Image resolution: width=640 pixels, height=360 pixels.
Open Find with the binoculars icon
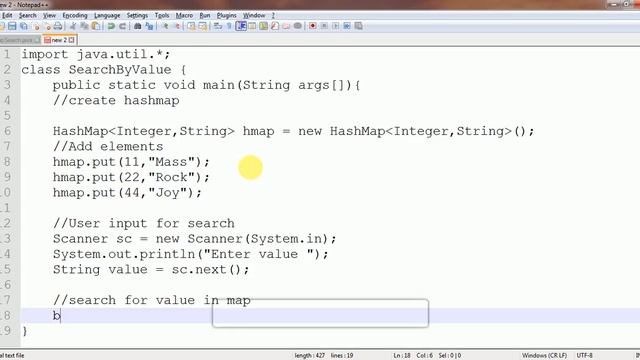tap(138, 26)
